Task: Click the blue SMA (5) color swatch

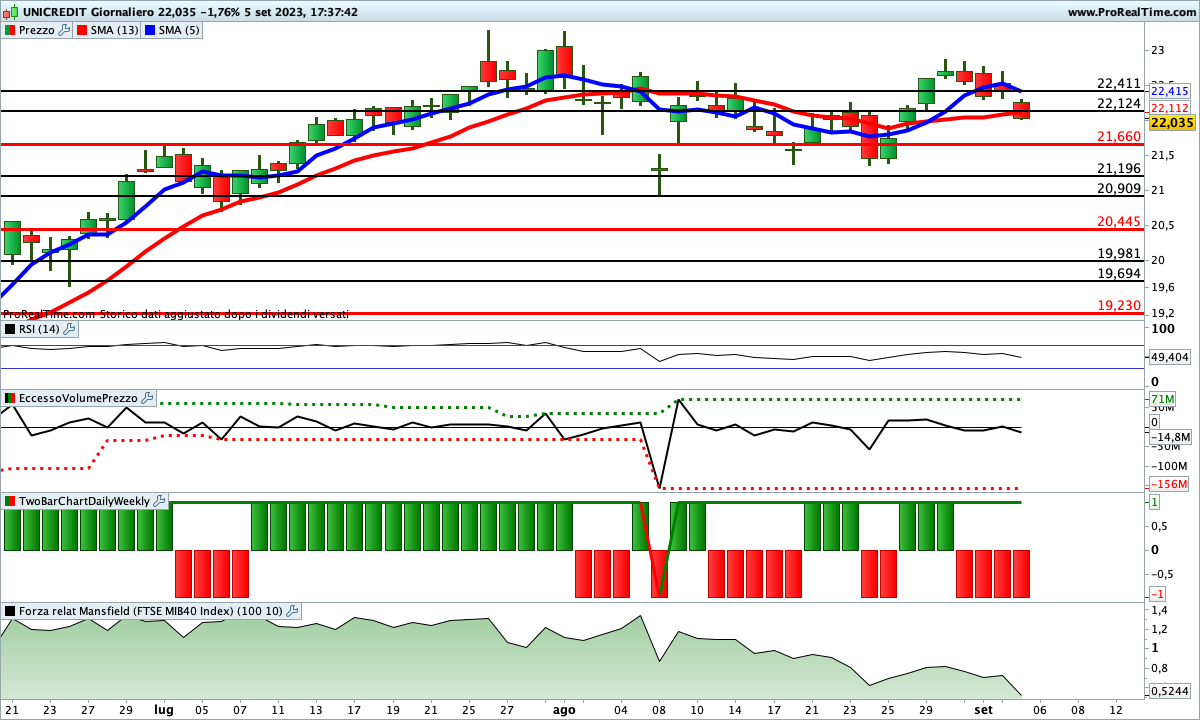Action: pos(151,30)
